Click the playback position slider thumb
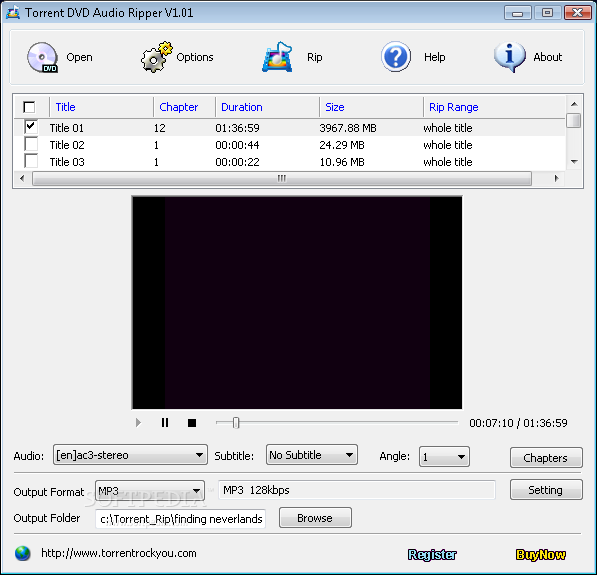 pyautogui.click(x=236, y=423)
